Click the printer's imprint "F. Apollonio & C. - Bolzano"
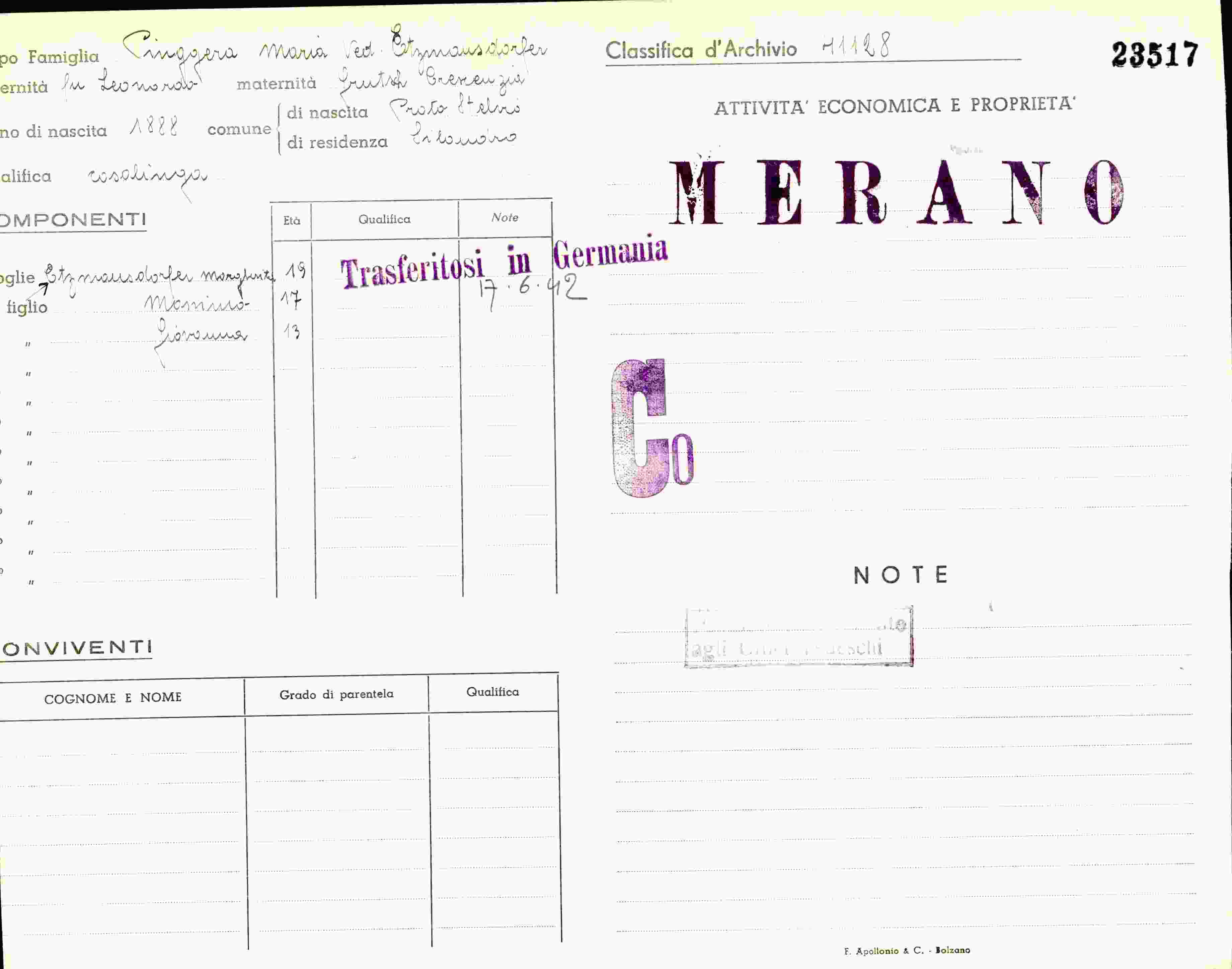 click(x=907, y=950)
